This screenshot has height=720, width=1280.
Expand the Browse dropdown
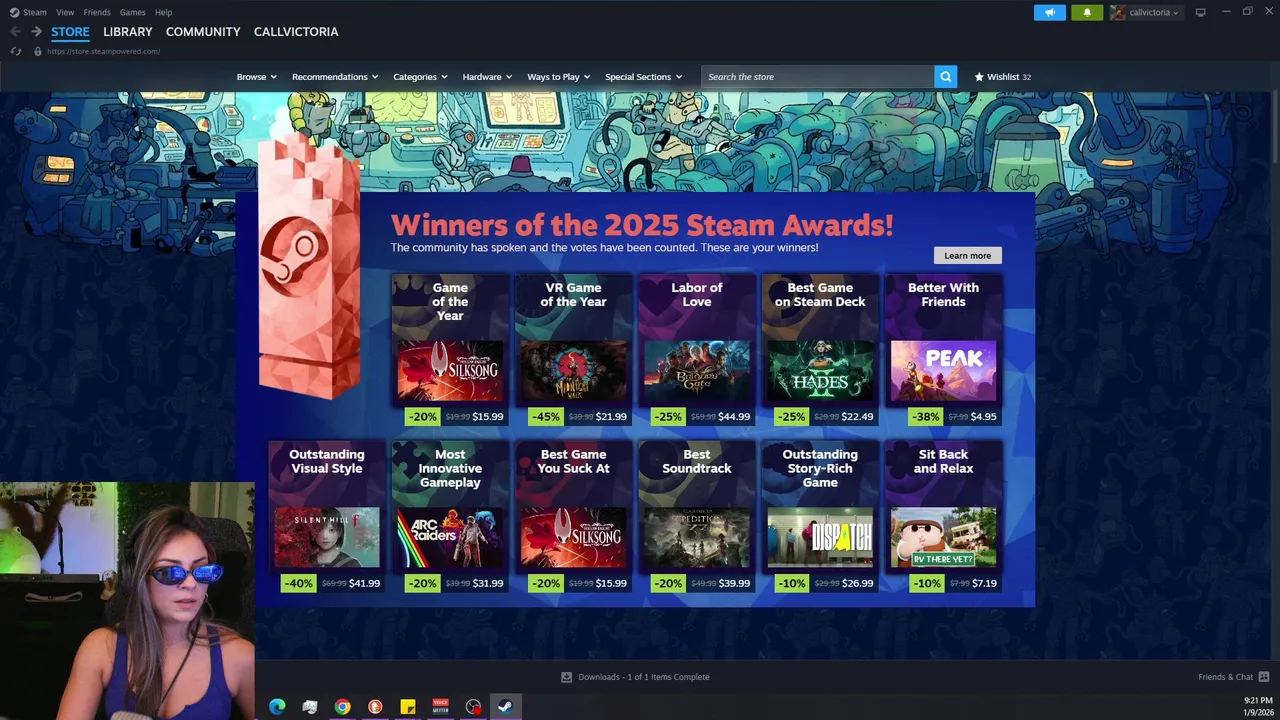257,77
